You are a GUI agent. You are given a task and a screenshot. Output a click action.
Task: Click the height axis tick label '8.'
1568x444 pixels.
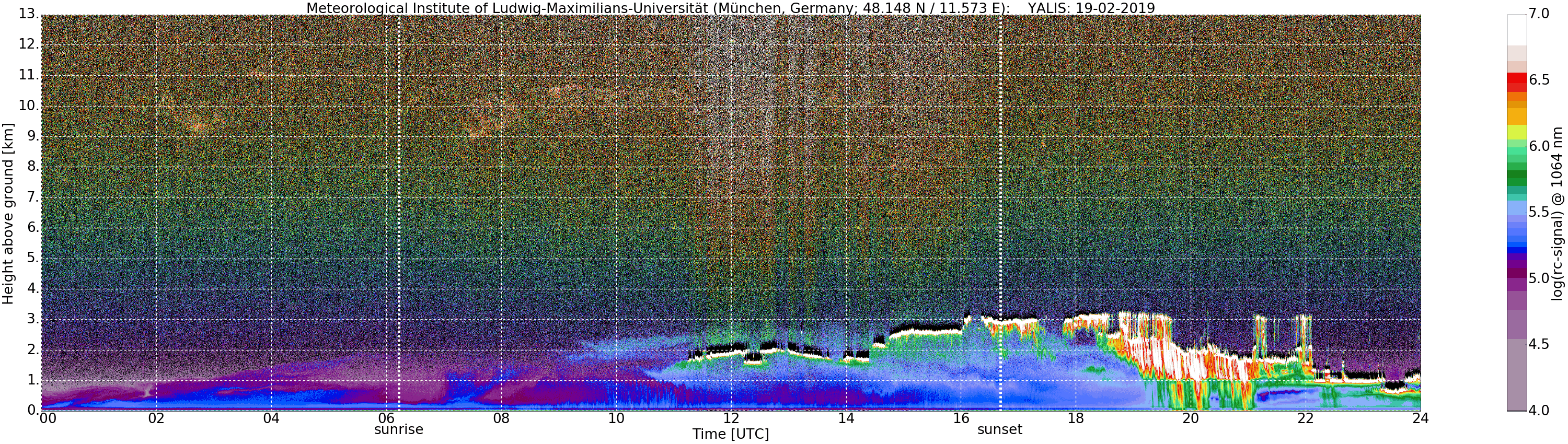coord(33,166)
